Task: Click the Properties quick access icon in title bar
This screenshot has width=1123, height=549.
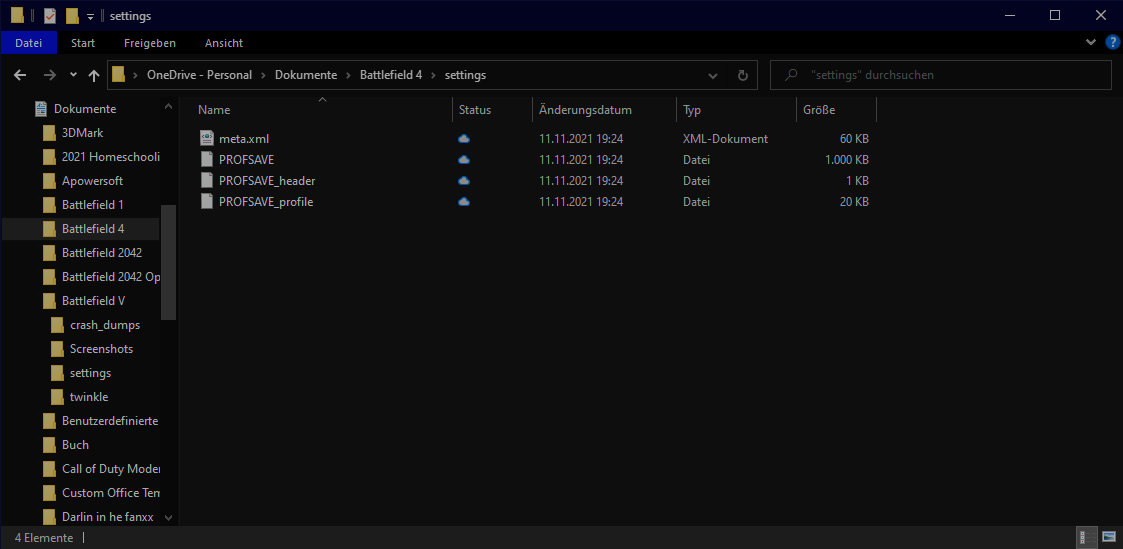Action: (49, 16)
